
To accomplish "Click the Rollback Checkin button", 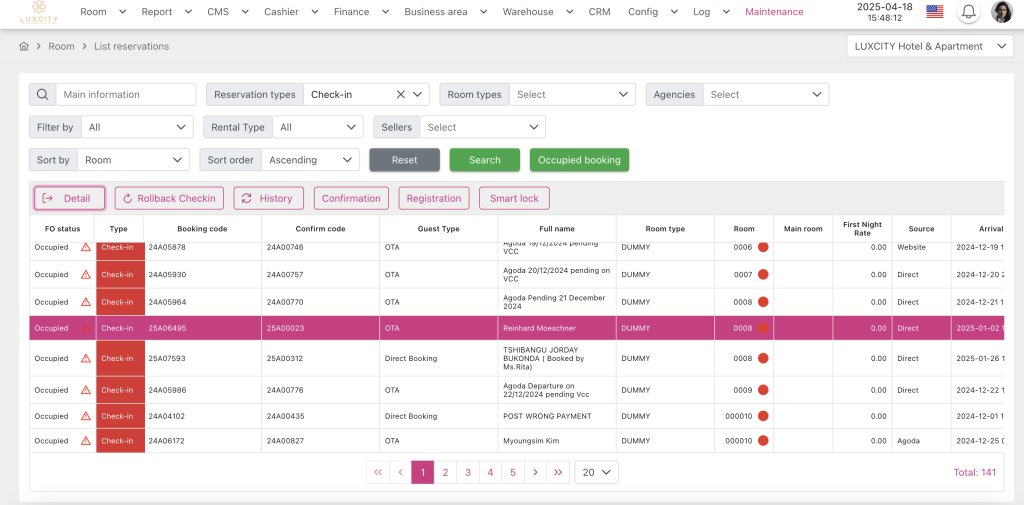I will (169, 198).
